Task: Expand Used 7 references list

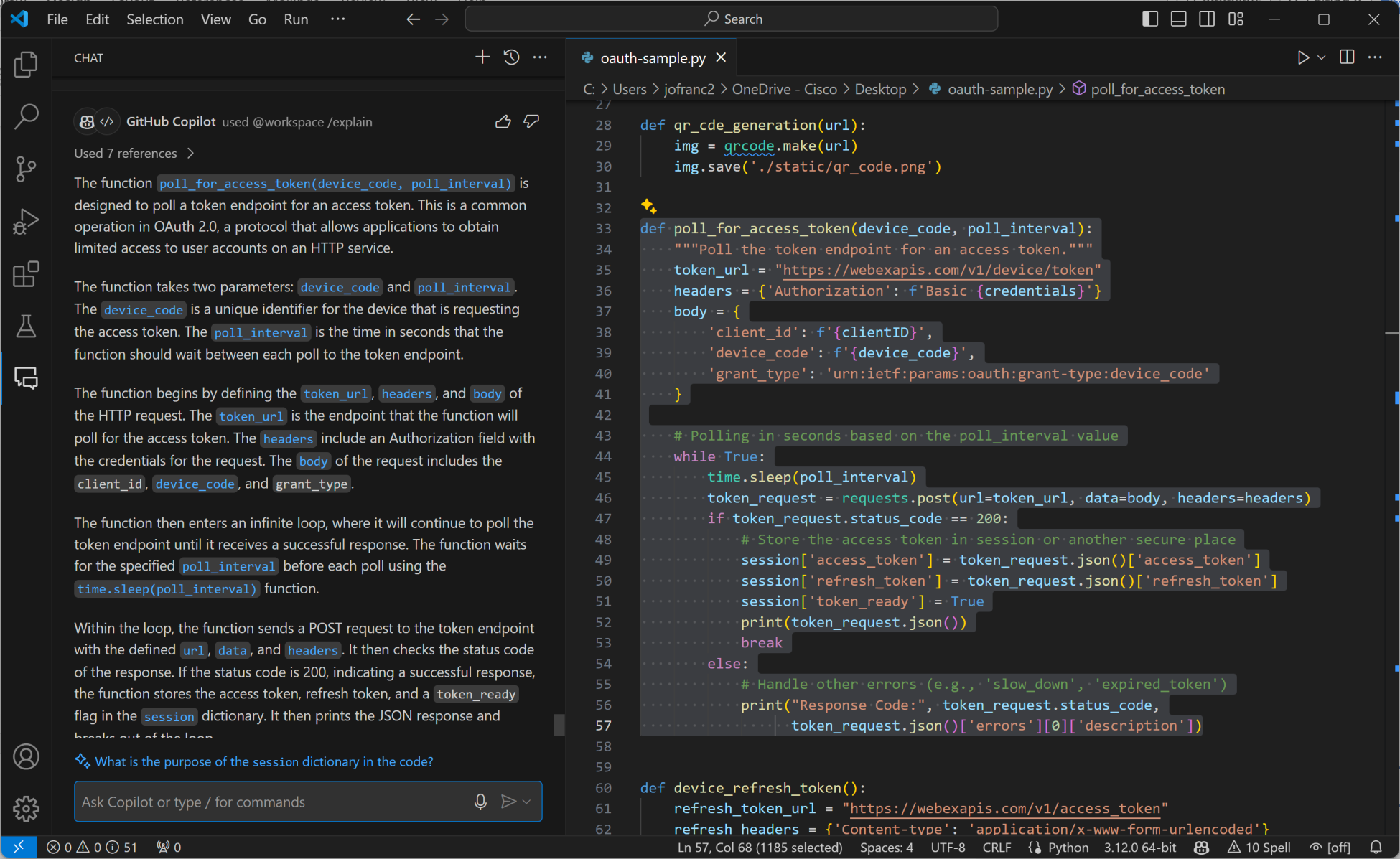Action: (x=134, y=154)
